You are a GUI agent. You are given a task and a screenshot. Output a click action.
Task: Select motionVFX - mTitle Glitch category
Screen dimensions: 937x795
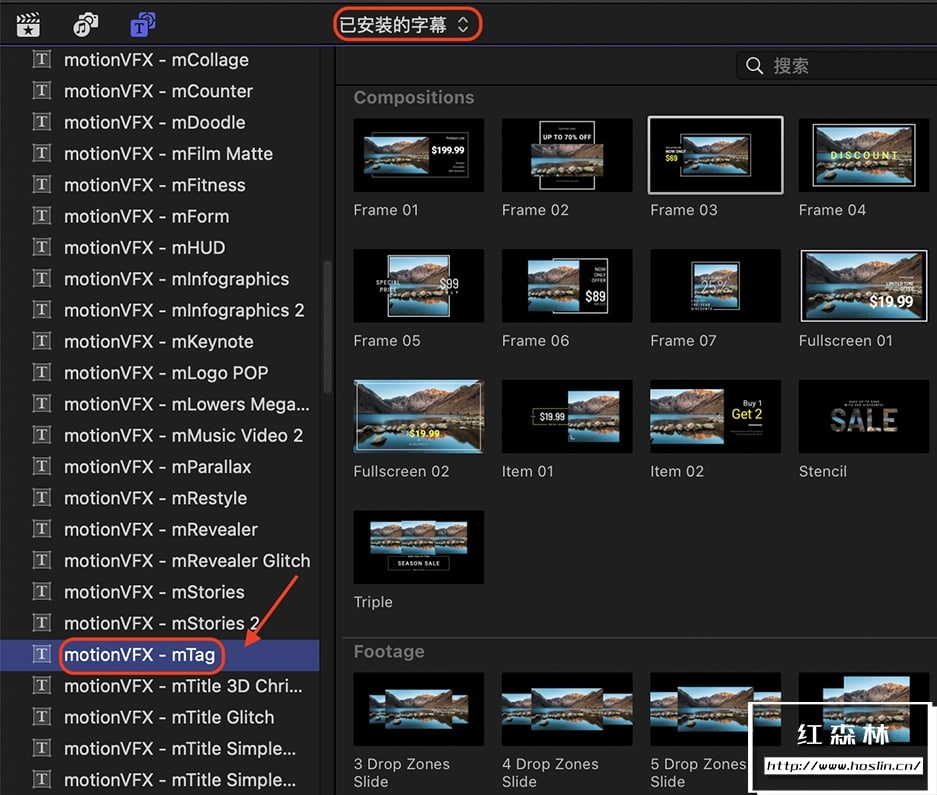pos(160,717)
